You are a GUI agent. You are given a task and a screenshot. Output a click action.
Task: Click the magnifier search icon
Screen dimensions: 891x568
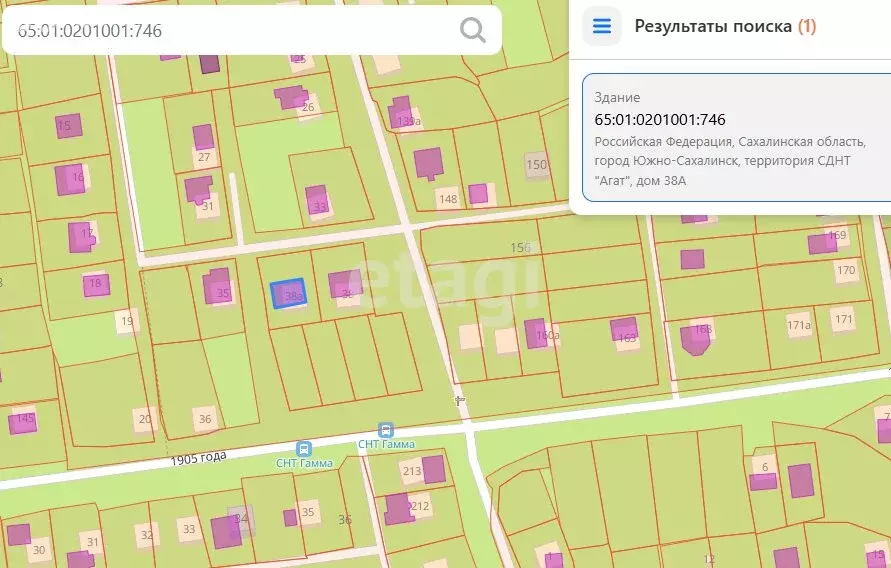pyautogui.click(x=472, y=30)
